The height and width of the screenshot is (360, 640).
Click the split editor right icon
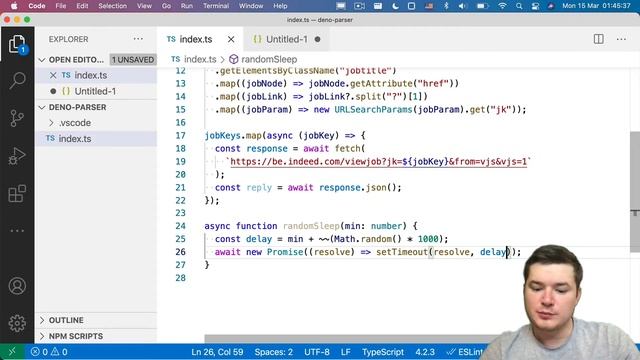pos(599,39)
